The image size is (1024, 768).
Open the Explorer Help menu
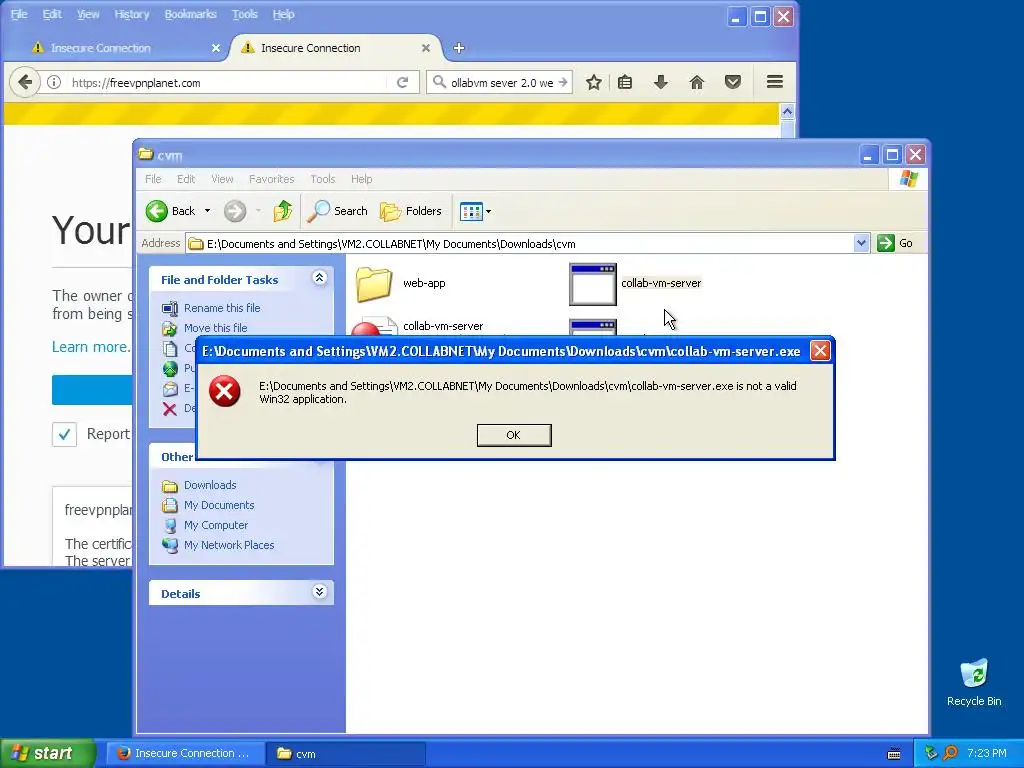pos(361,179)
